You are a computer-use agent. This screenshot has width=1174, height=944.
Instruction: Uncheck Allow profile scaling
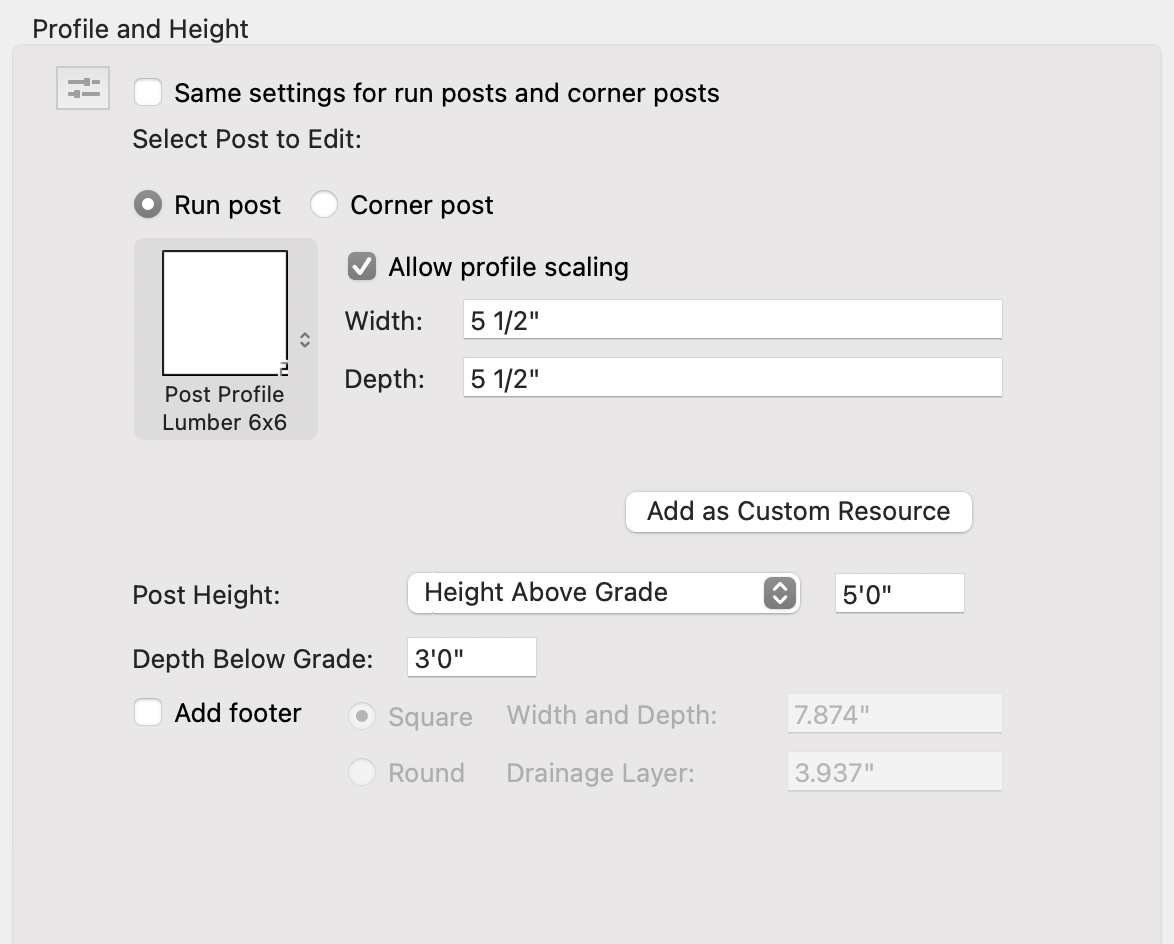pyautogui.click(x=361, y=267)
